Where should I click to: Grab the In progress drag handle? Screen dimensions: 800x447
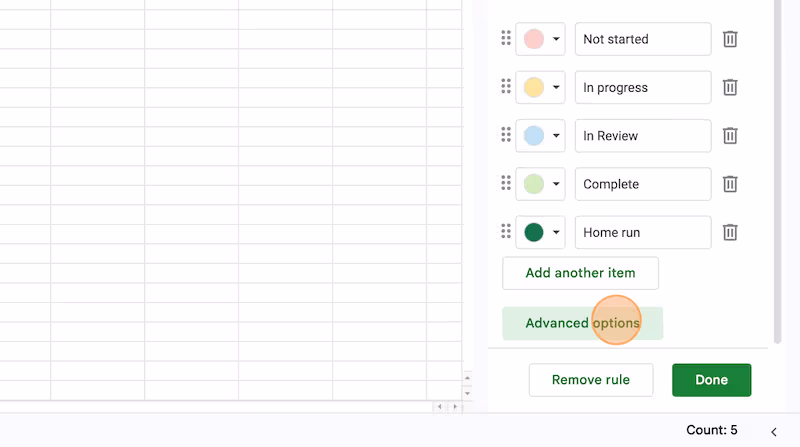pos(506,86)
